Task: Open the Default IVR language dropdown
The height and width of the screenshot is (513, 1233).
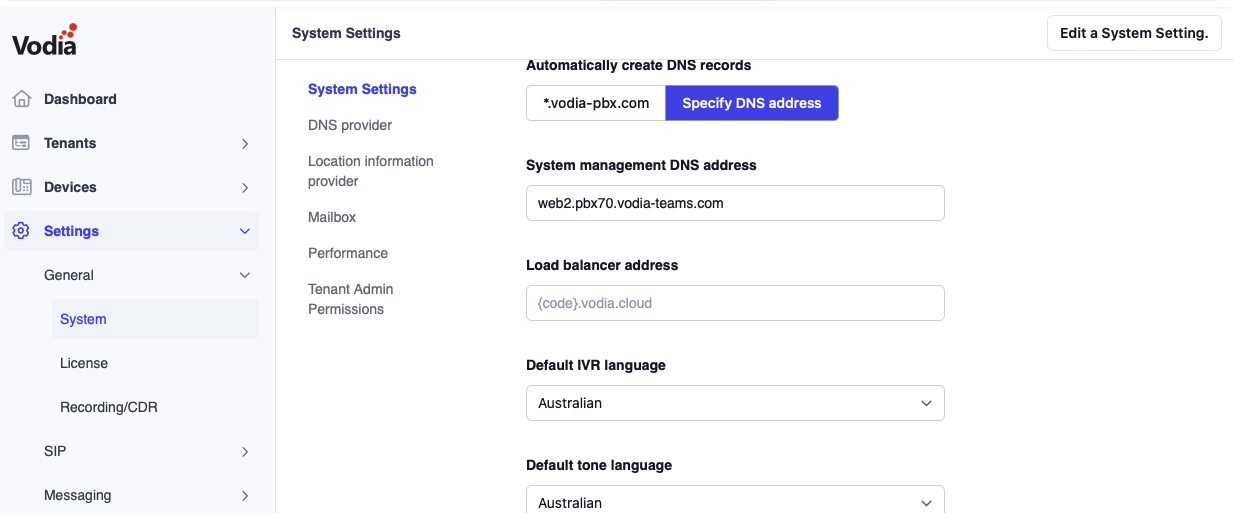Action: coord(735,403)
